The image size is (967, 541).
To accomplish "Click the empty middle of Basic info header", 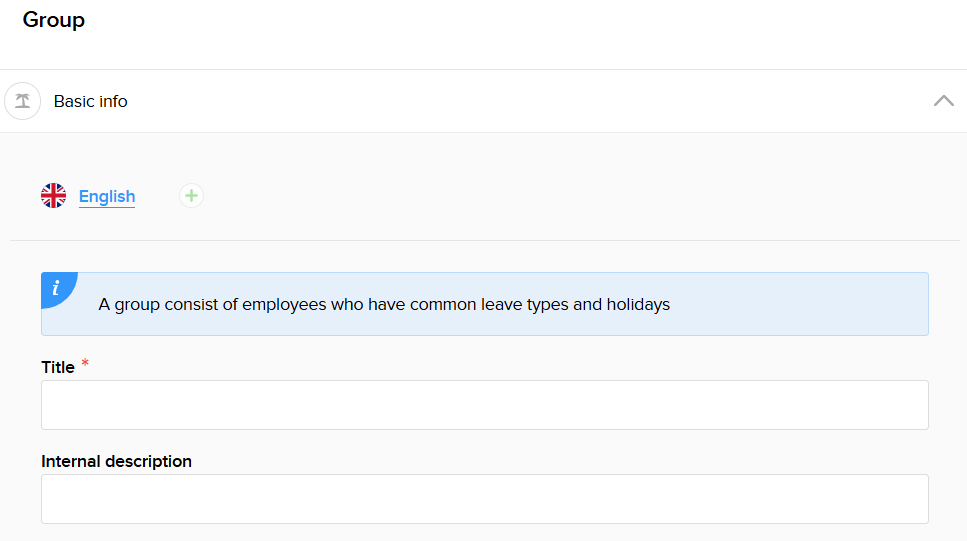I will pos(500,101).
